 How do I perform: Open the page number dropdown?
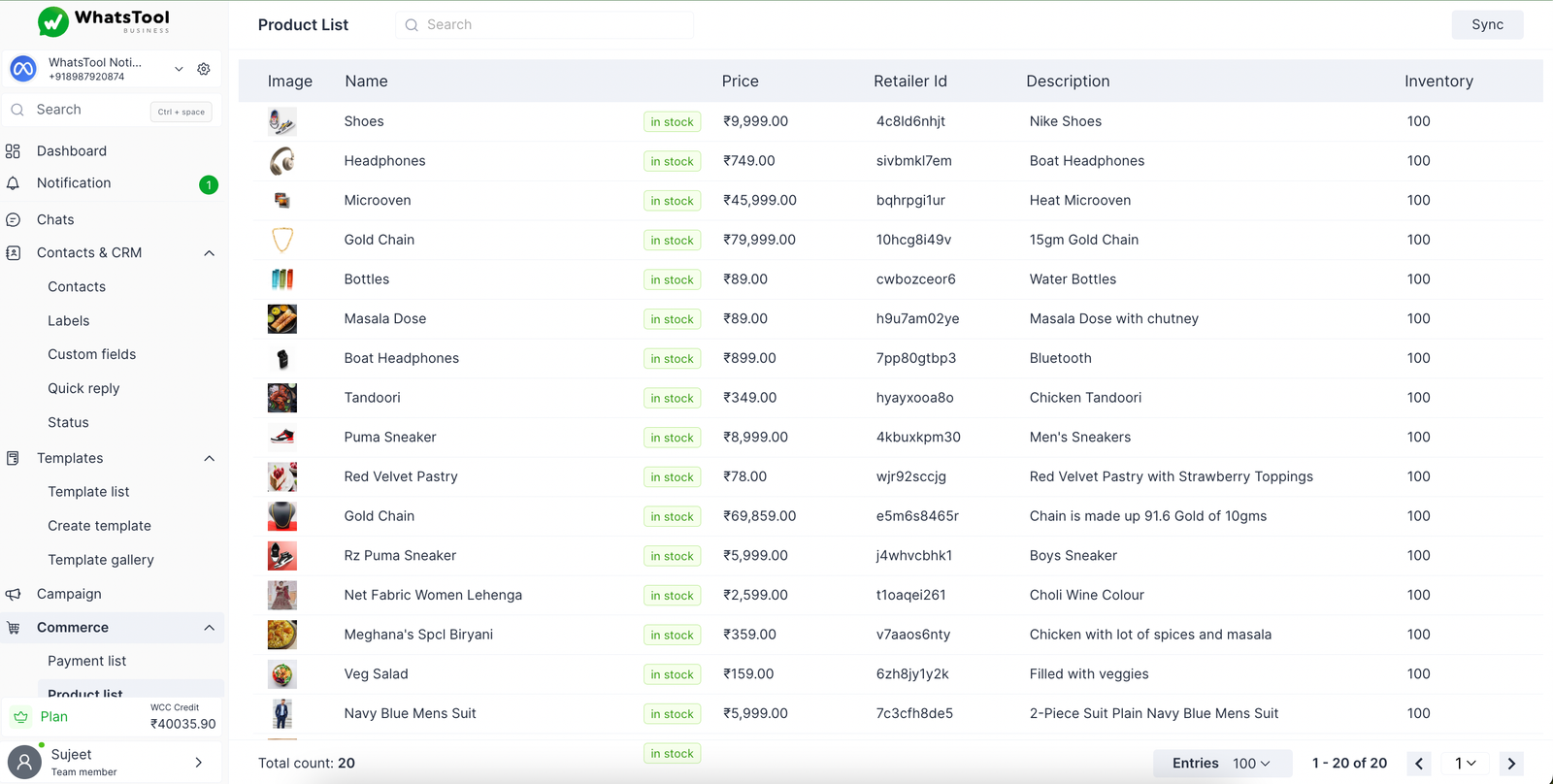[1466, 764]
